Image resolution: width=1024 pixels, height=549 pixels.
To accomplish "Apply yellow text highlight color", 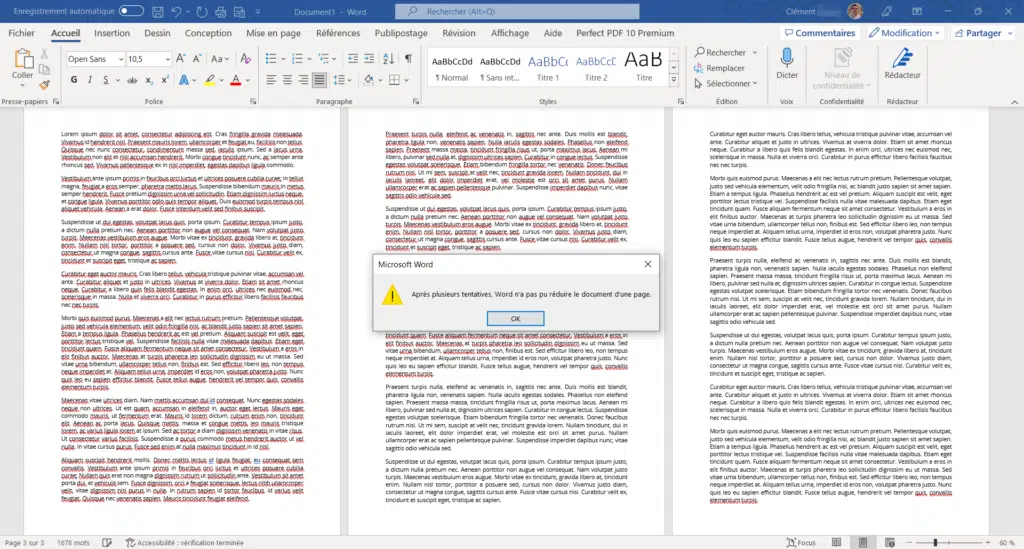I will [x=210, y=80].
